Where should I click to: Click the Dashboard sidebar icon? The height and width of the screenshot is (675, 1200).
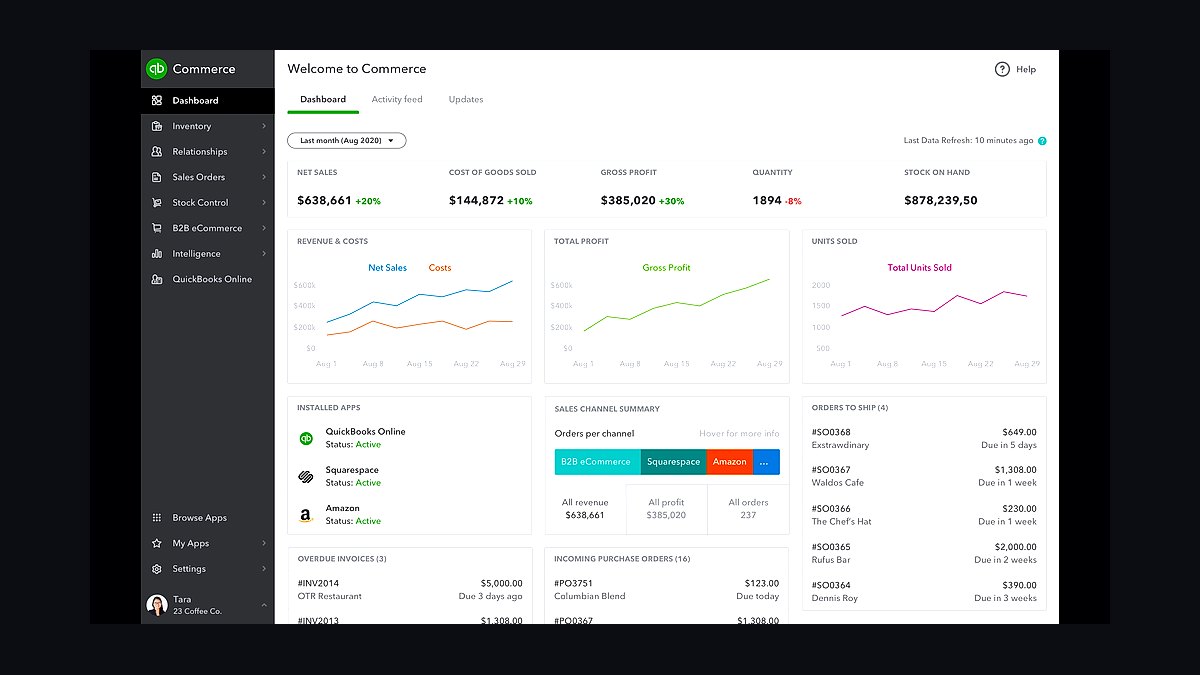[x=157, y=101]
